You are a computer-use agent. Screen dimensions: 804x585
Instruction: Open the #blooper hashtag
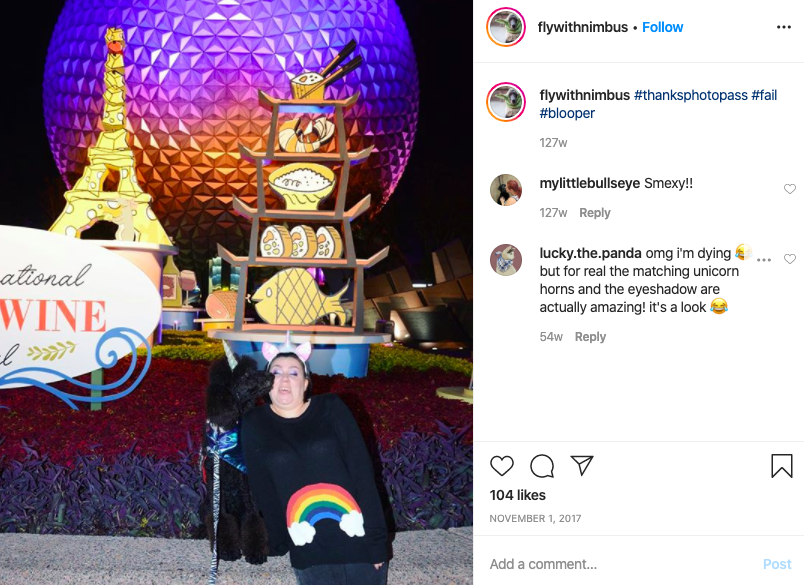coord(567,113)
